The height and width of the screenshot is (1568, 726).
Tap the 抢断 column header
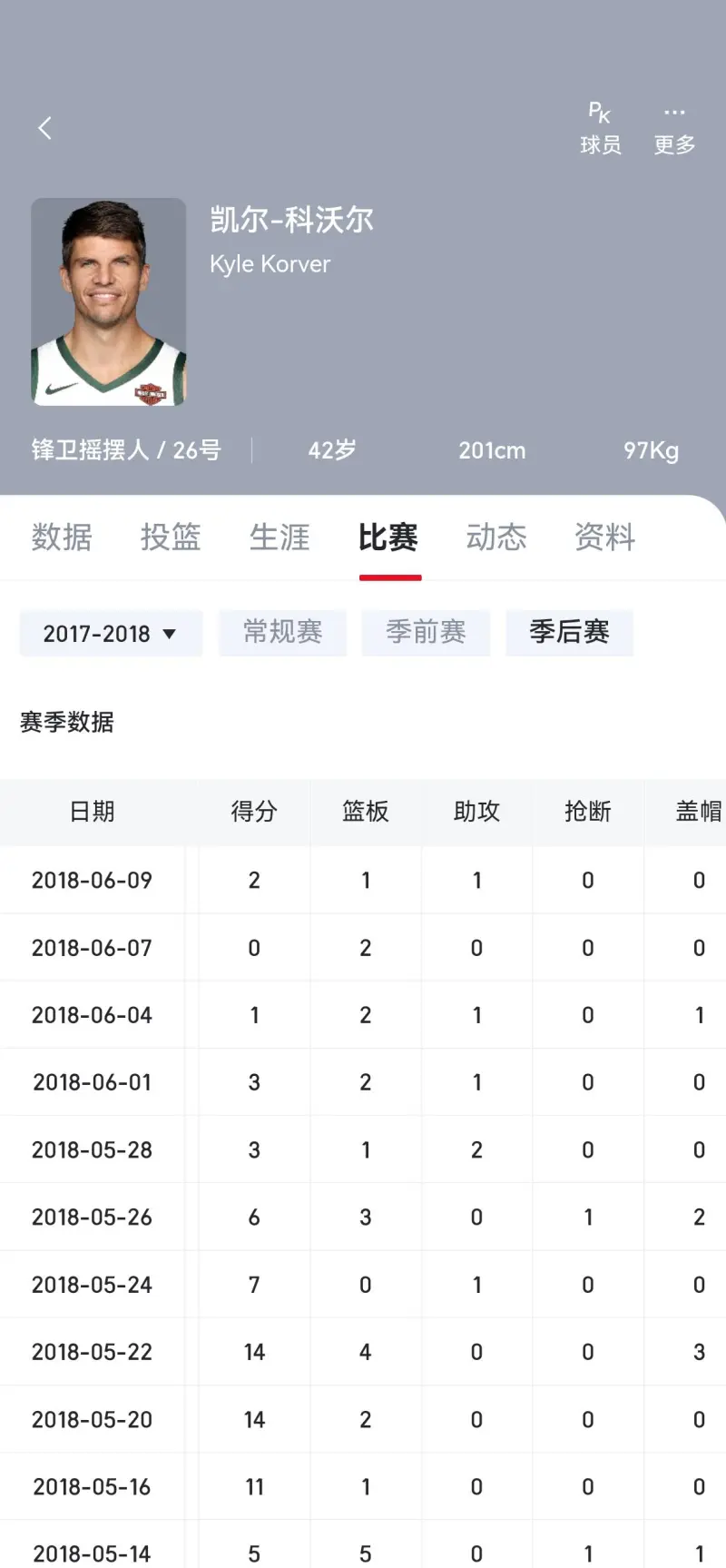coord(588,812)
